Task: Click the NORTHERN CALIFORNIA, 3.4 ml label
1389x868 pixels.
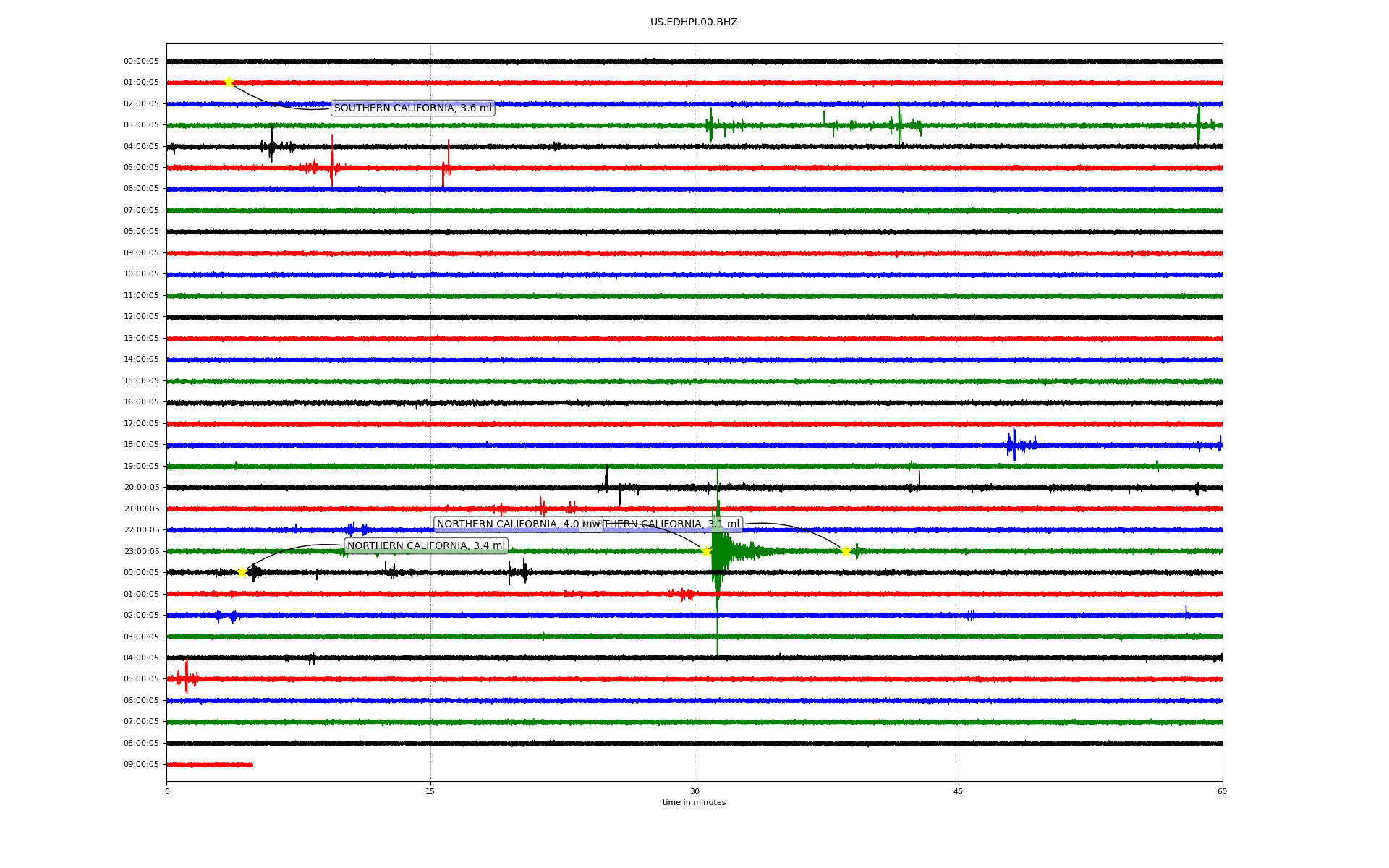Action: pos(426,546)
